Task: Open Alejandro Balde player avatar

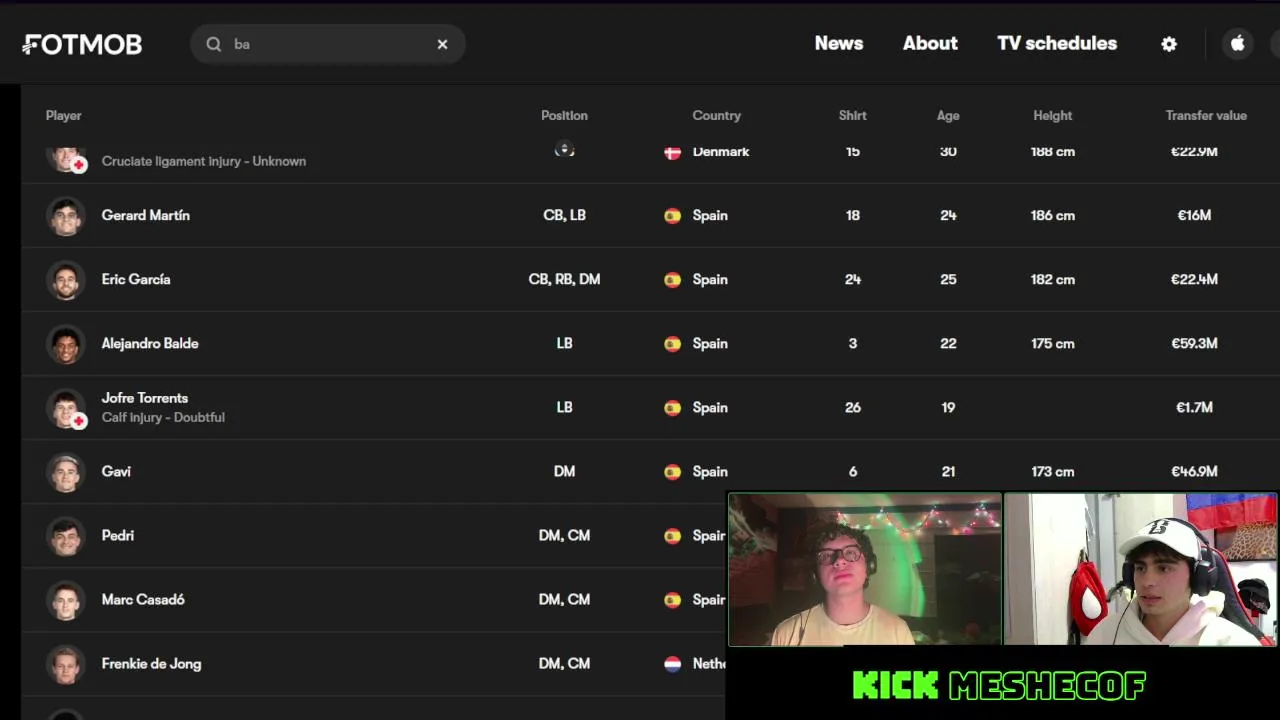Action: [66, 344]
